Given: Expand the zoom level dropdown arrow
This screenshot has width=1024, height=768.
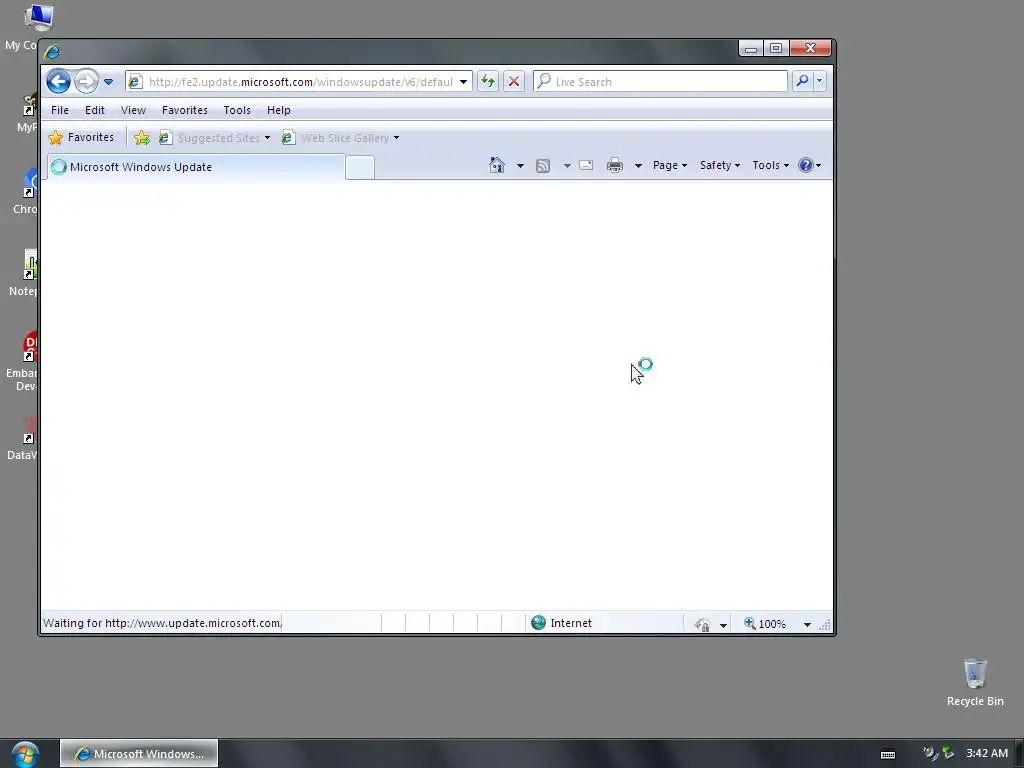Looking at the screenshot, I should (x=807, y=625).
